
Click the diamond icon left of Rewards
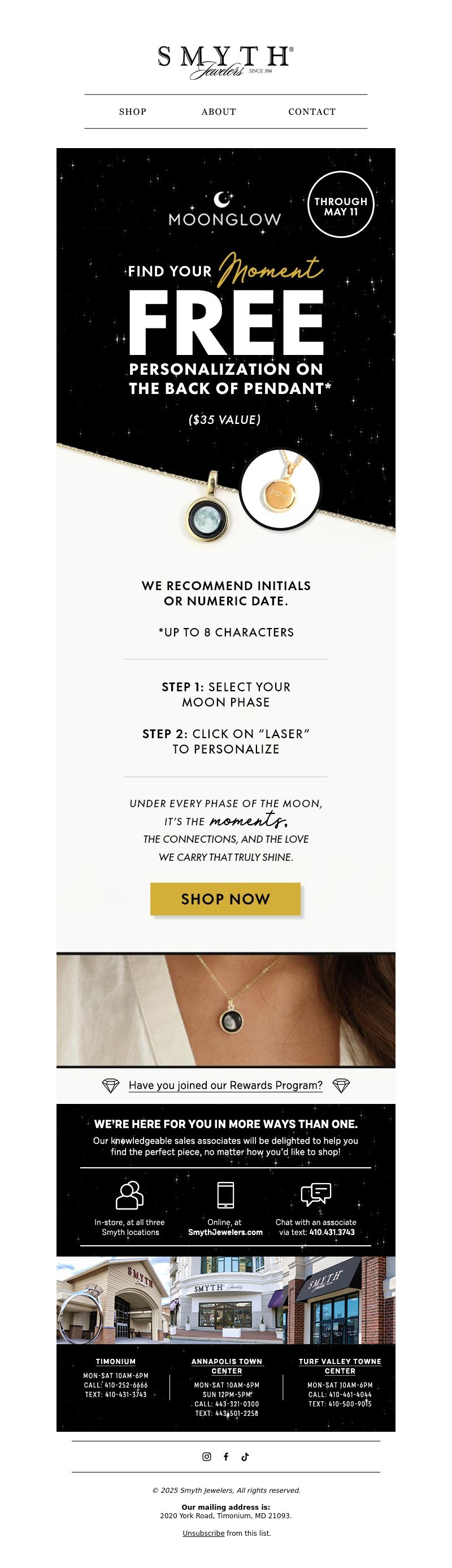coord(110,1085)
